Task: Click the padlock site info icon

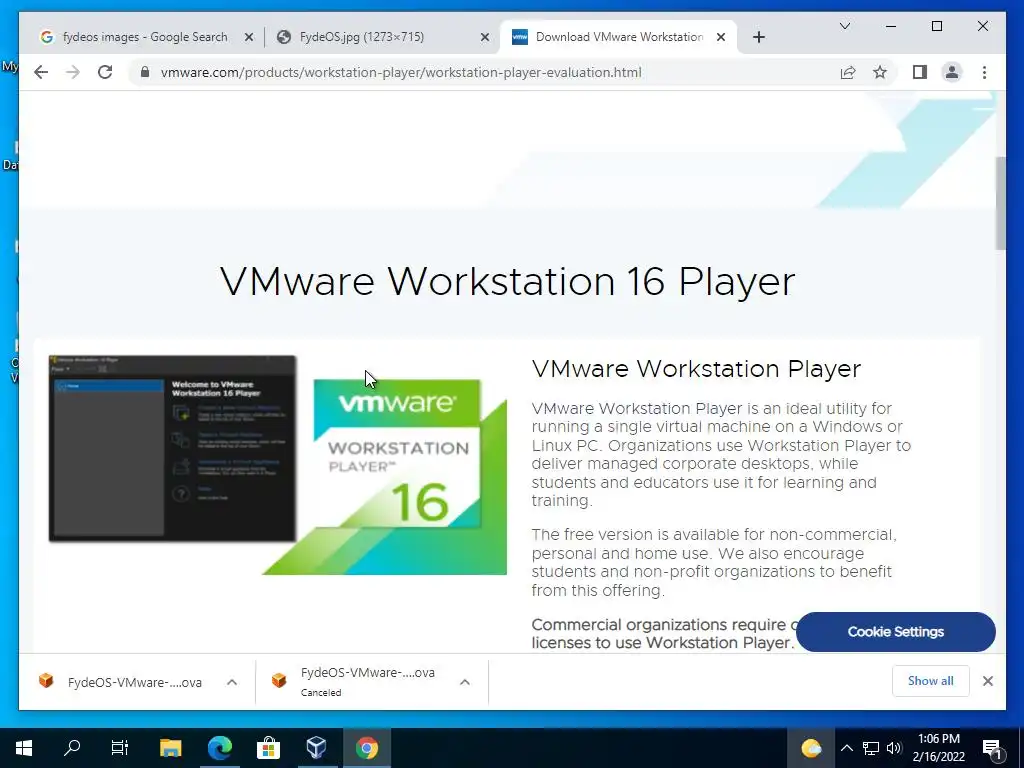Action: coord(144,72)
